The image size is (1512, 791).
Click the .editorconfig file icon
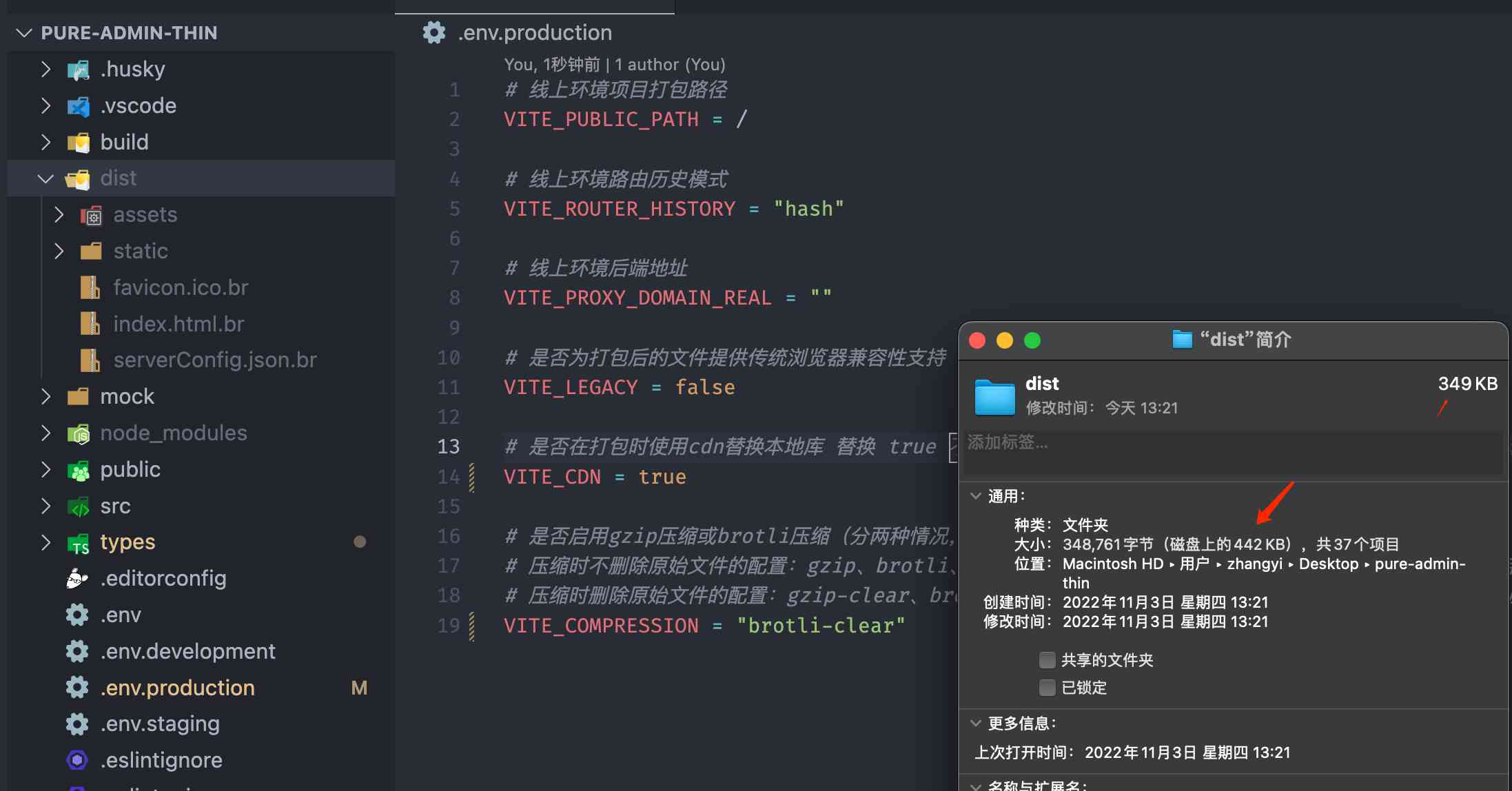[77, 579]
